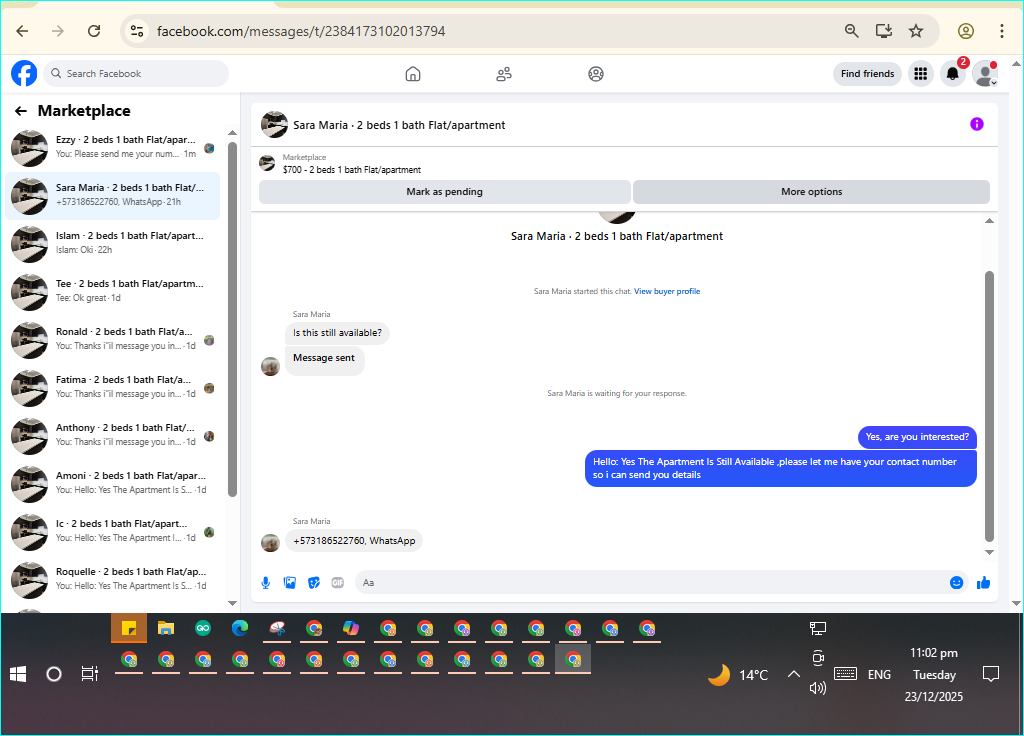Click the install app icon

point(884,31)
